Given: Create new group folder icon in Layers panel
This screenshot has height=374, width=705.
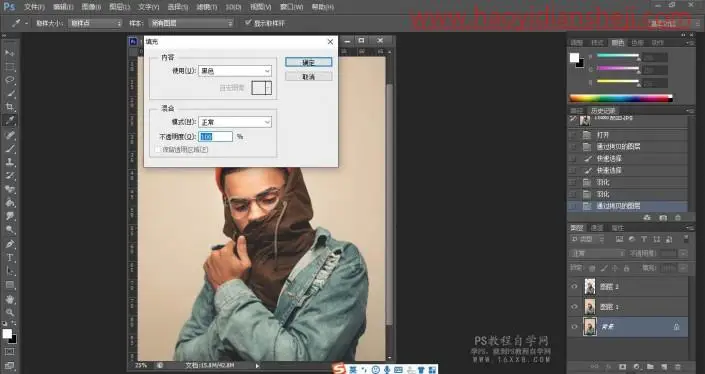Looking at the screenshot, I should 651,367.
